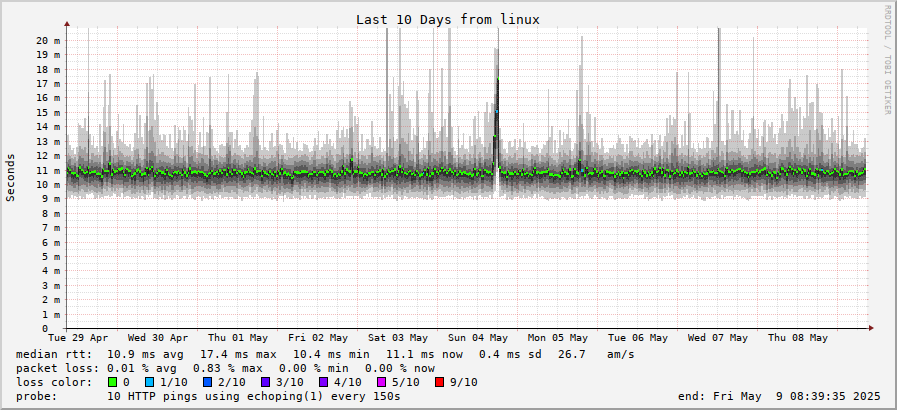Pick the purple 3/10 loss color swatch

tap(266, 382)
